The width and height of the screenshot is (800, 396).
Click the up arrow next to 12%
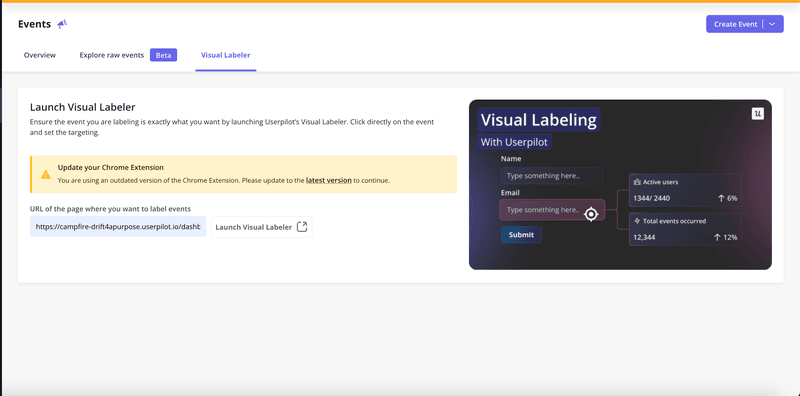pos(717,237)
